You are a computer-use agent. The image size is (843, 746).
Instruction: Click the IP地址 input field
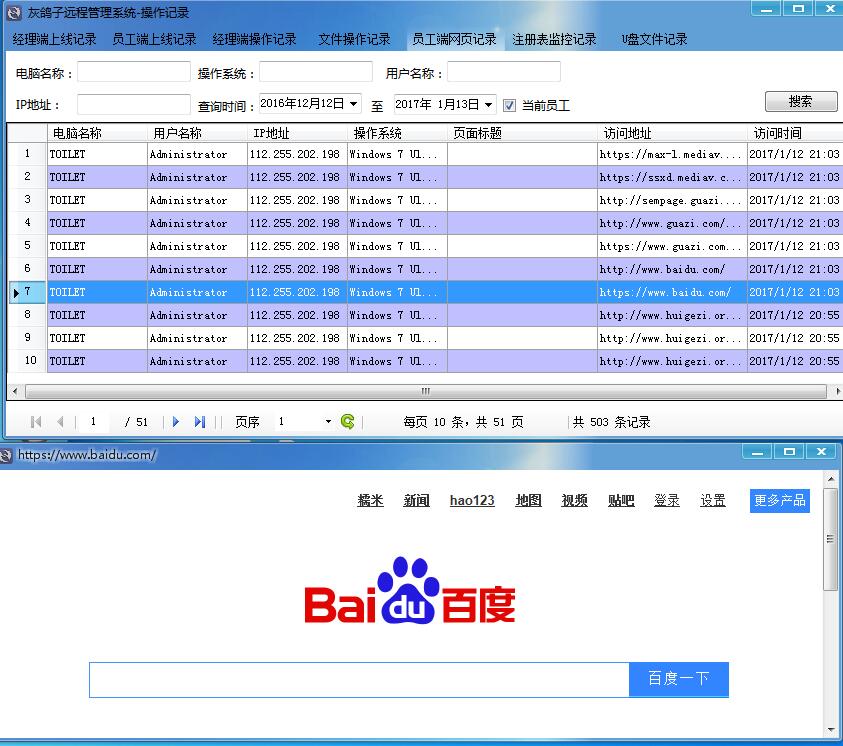tap(134, 104)
